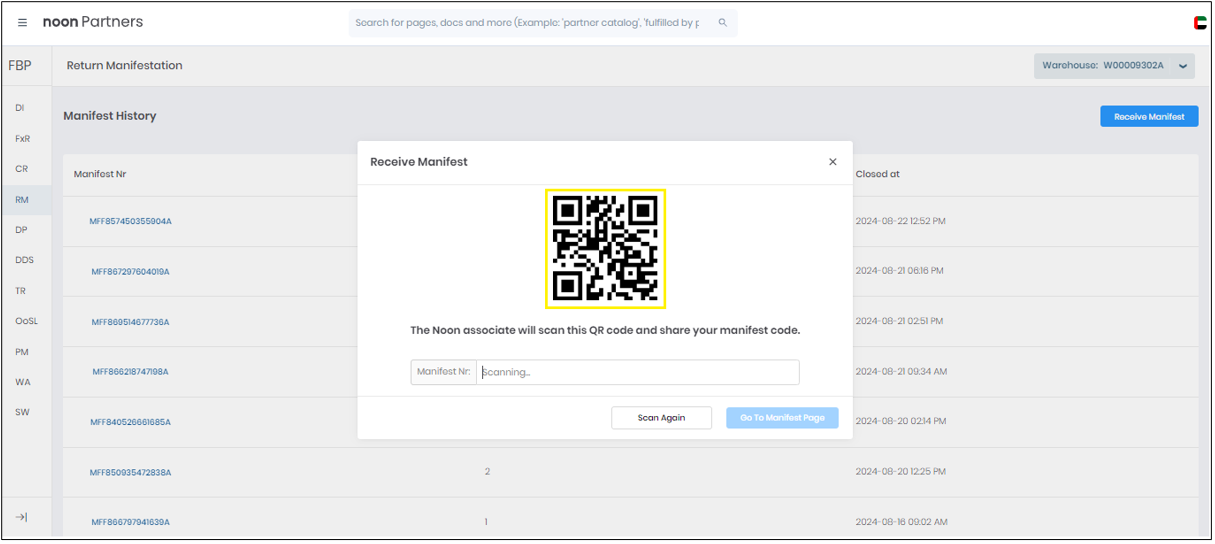Click closed date 2024-08-21 06:16 PM
This screenshot has width=1215, height=544.
coord(899,271)
